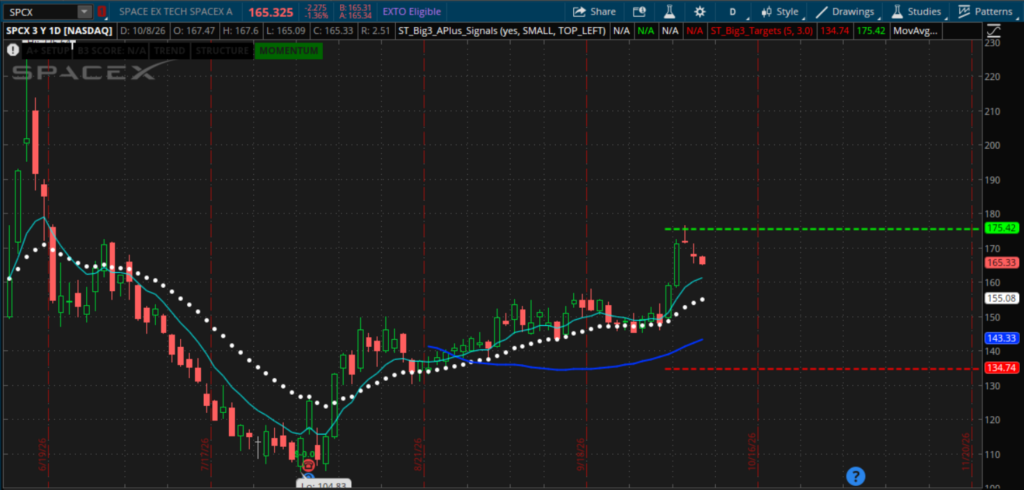
Task: Click the 7/17/26 expiration date marker
Action: (x=204, y=456)
